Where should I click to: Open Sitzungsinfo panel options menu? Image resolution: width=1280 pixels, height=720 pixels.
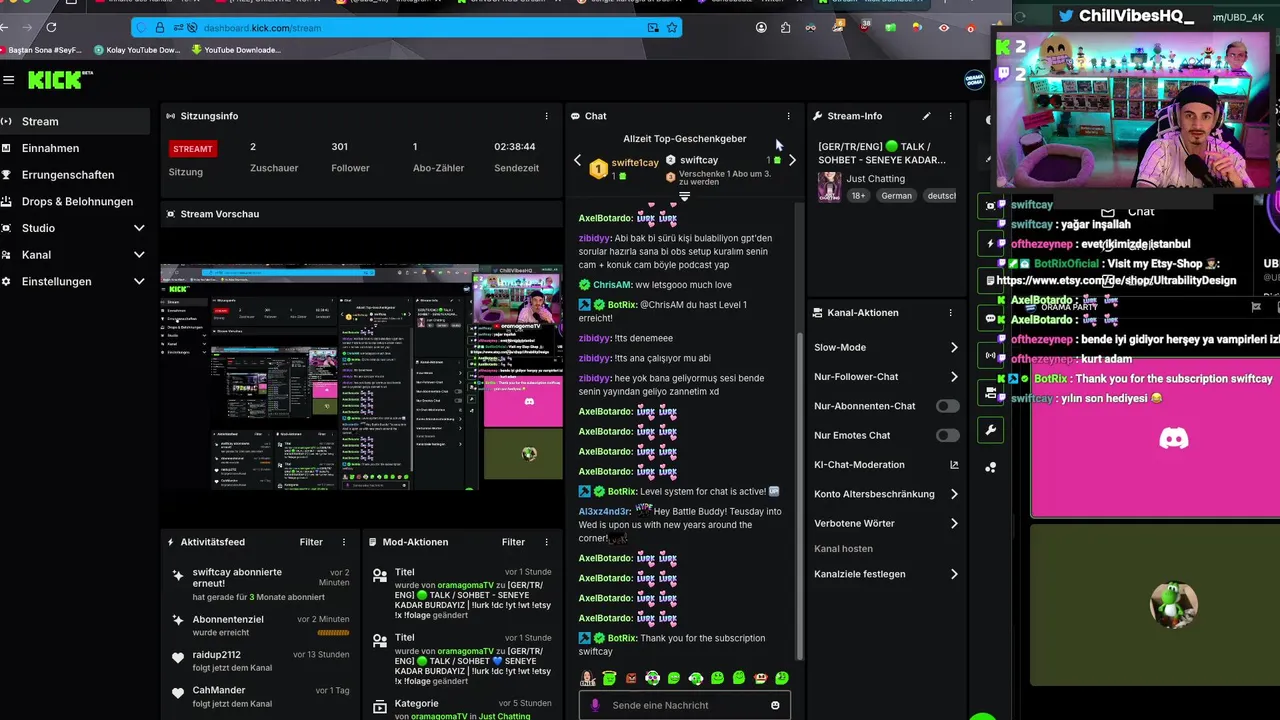point(546,116)
